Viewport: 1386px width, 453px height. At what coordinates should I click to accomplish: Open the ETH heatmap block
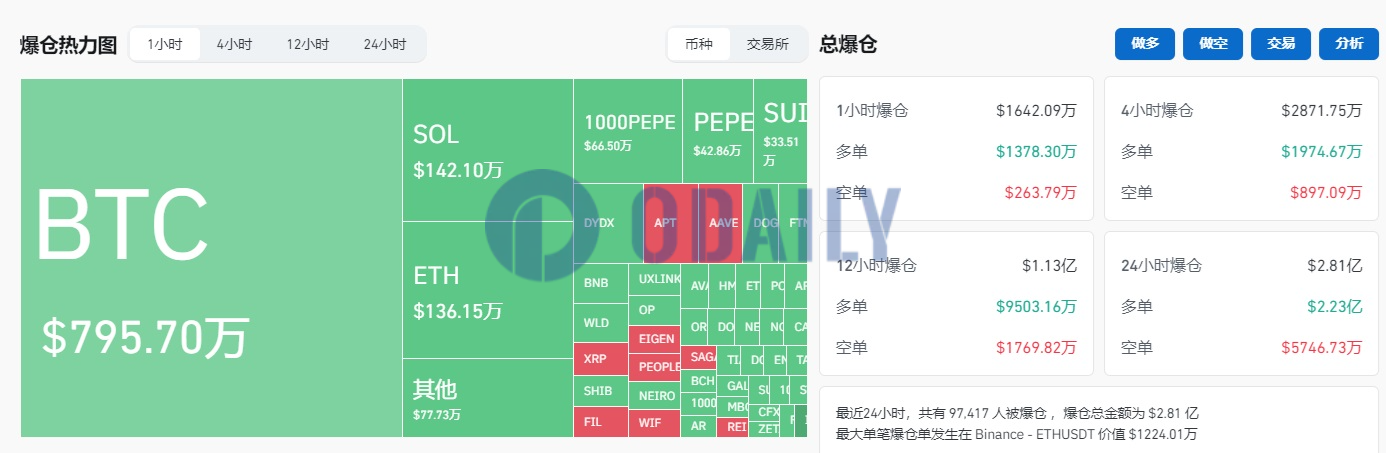tap(488, 290)
